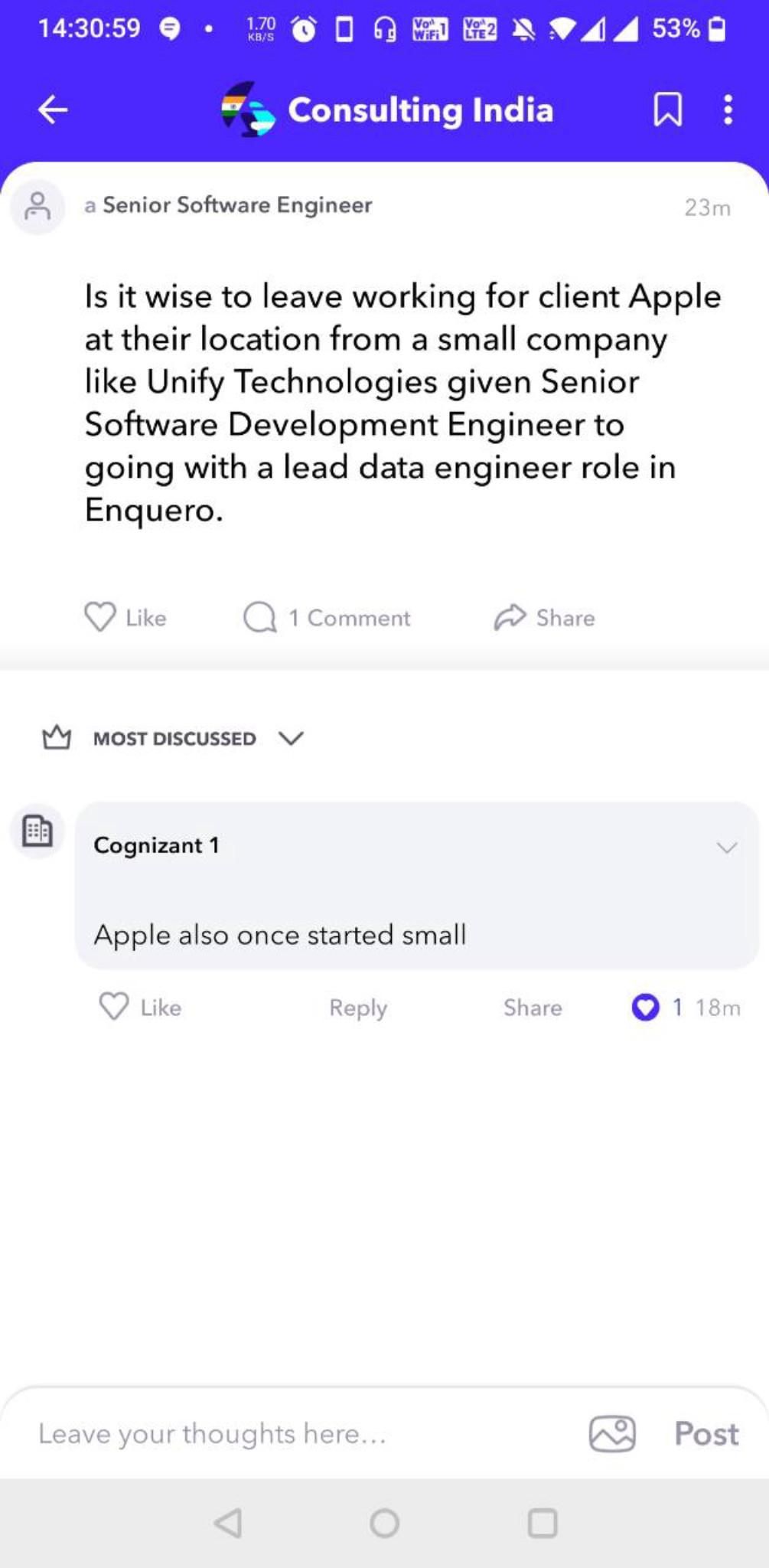The image size is (769, 1568).
Task: Share the Cognizant 1 comment
Action: tap(533, 1008)
